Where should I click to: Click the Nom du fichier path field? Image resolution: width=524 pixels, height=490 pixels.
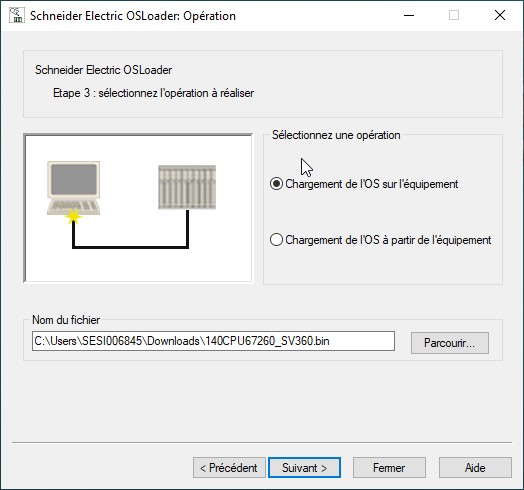pos(213,341)
